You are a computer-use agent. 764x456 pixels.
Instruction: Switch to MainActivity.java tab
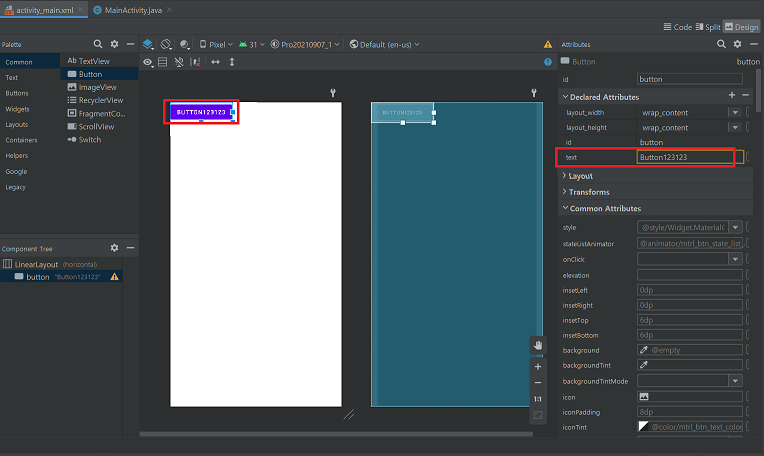point(132,10)
